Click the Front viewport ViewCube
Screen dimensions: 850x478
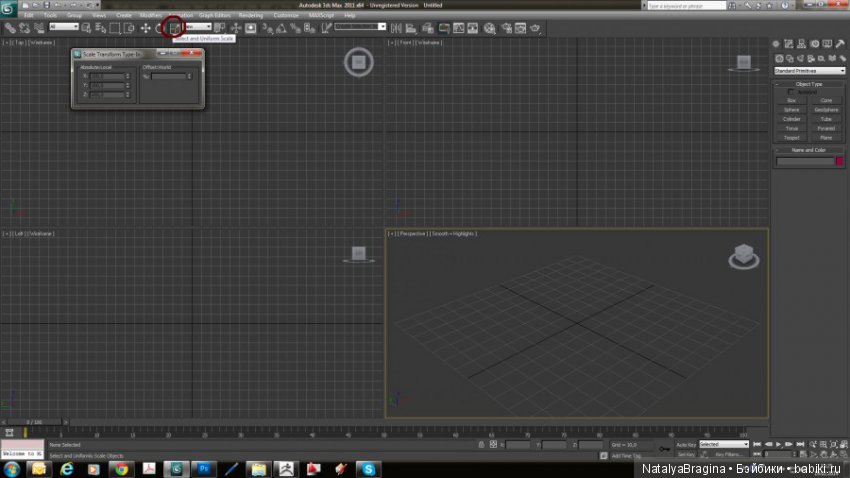point(744,63)
